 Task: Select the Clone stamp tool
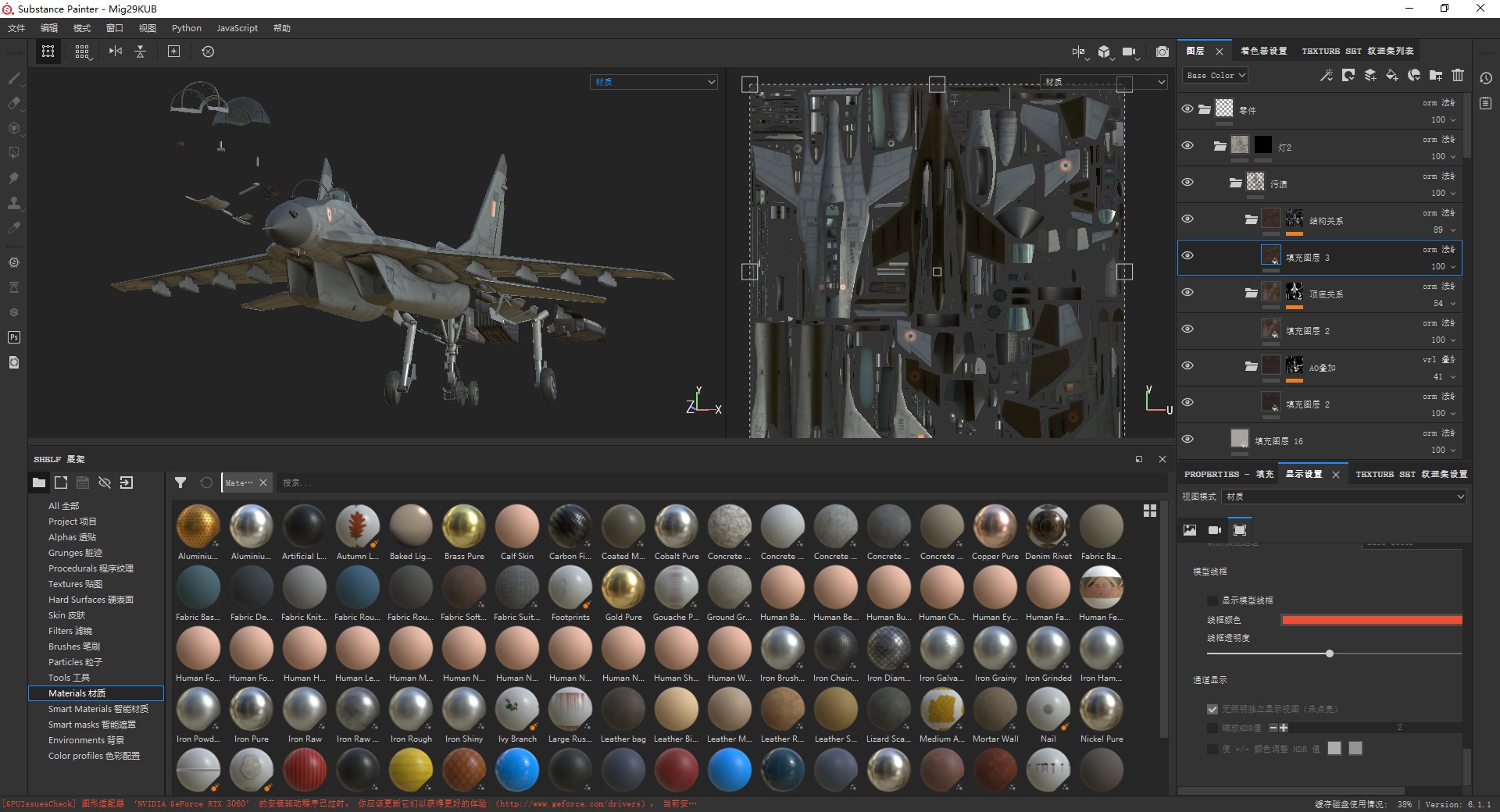point(14,203)
